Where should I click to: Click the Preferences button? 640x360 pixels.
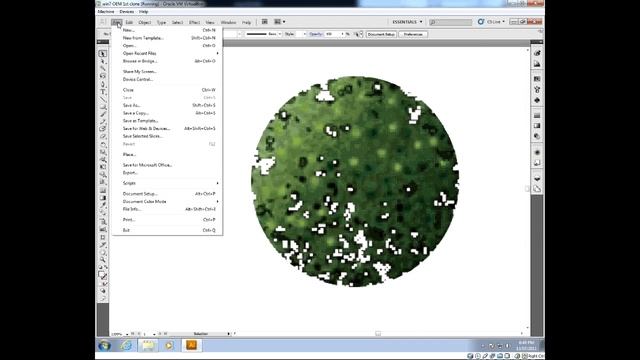[x=413, y=34]
